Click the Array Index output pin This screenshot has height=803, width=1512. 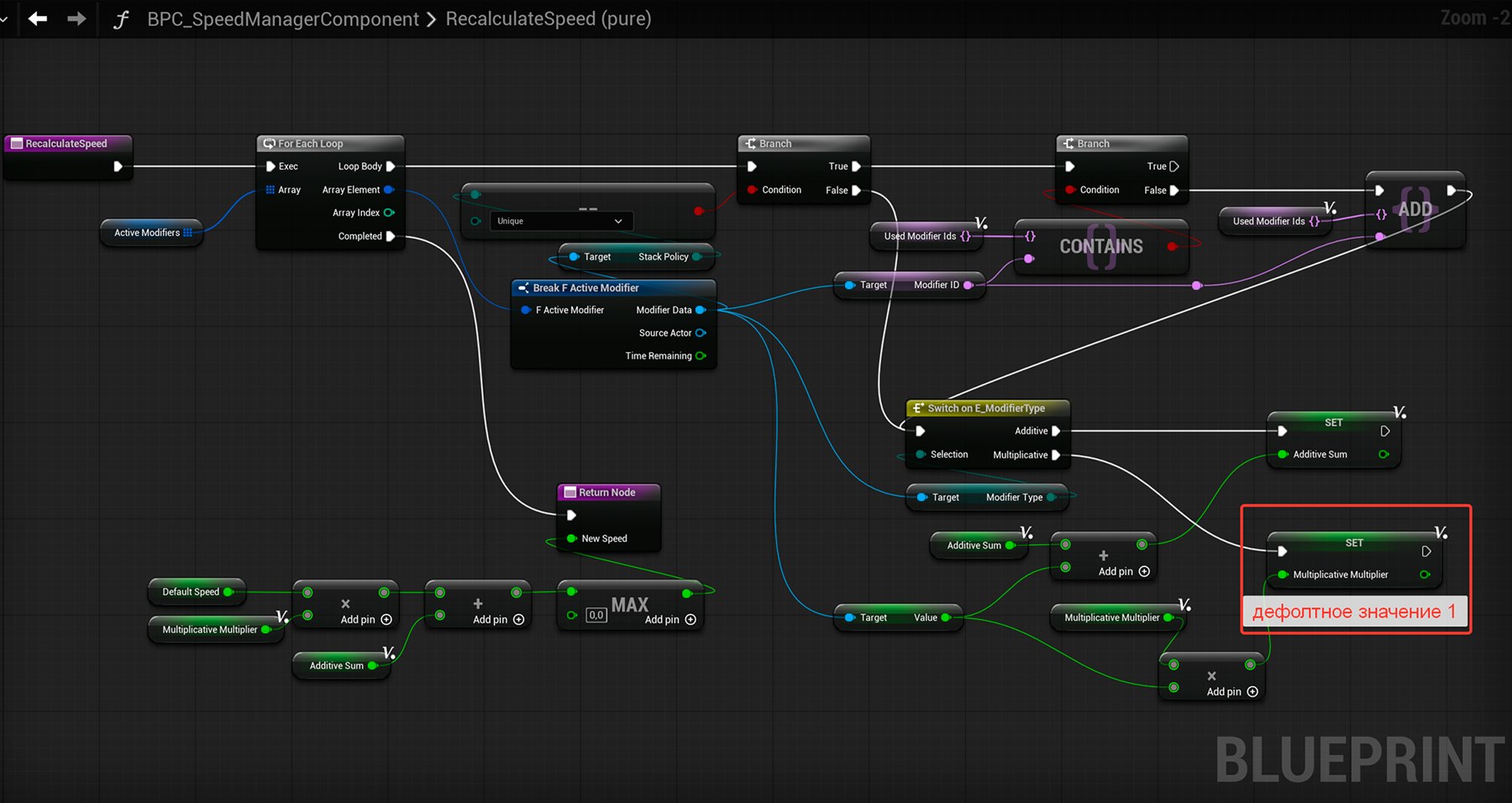click(x=389, y=213)
